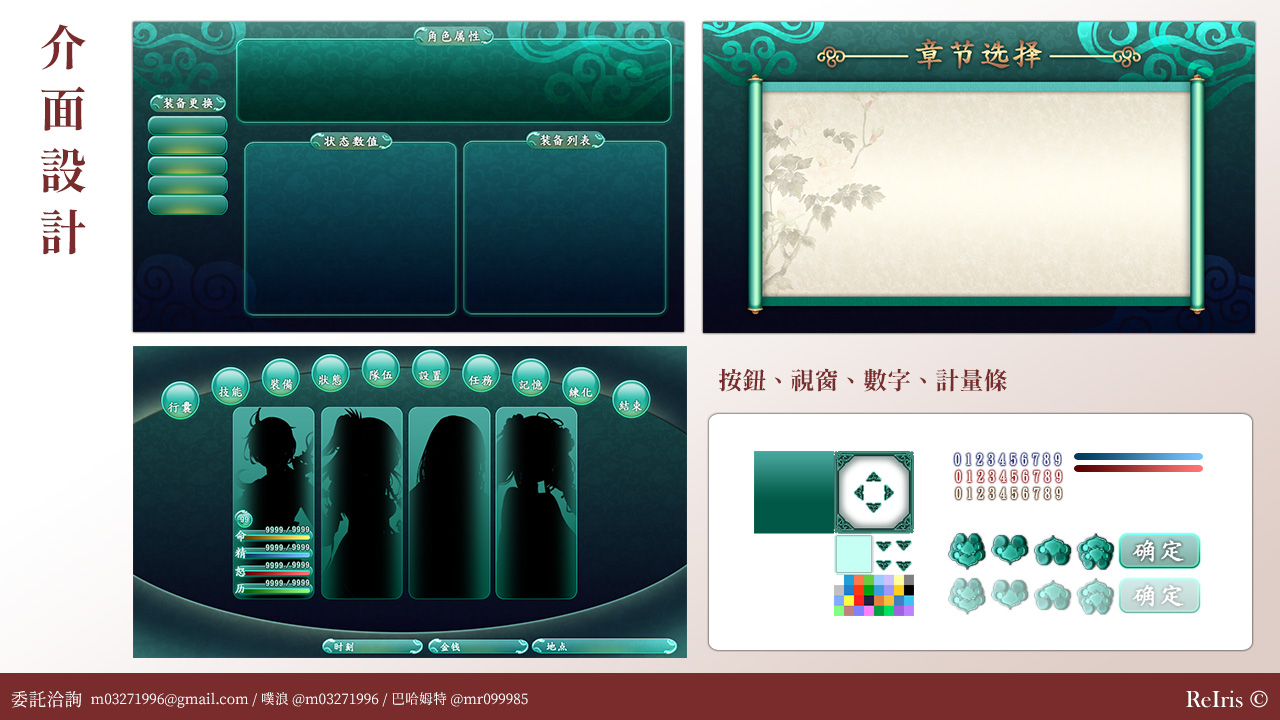Click the red gradient gauge bar

pos(1138,469)
